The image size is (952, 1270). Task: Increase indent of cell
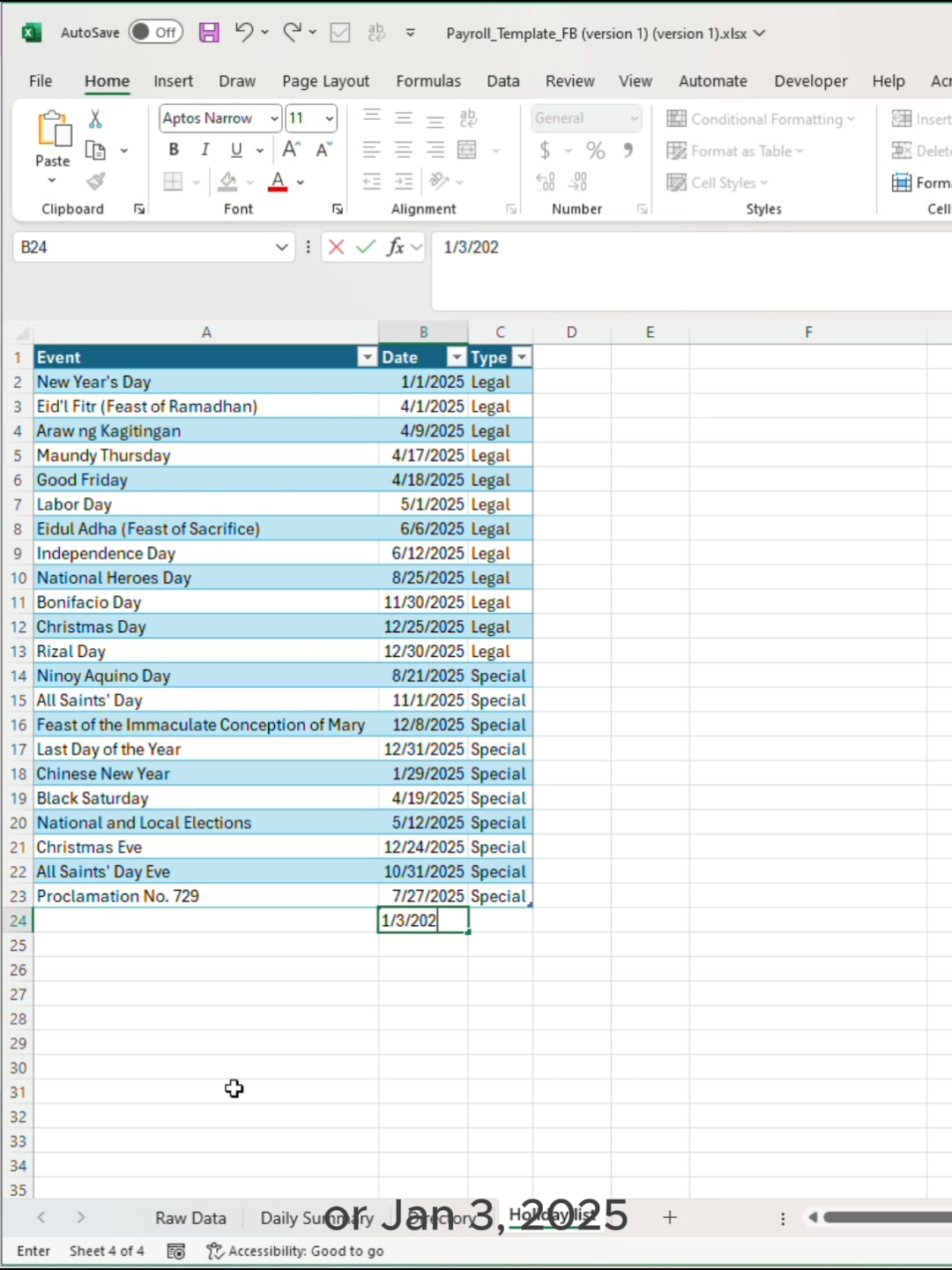click(x=404, y=182)
